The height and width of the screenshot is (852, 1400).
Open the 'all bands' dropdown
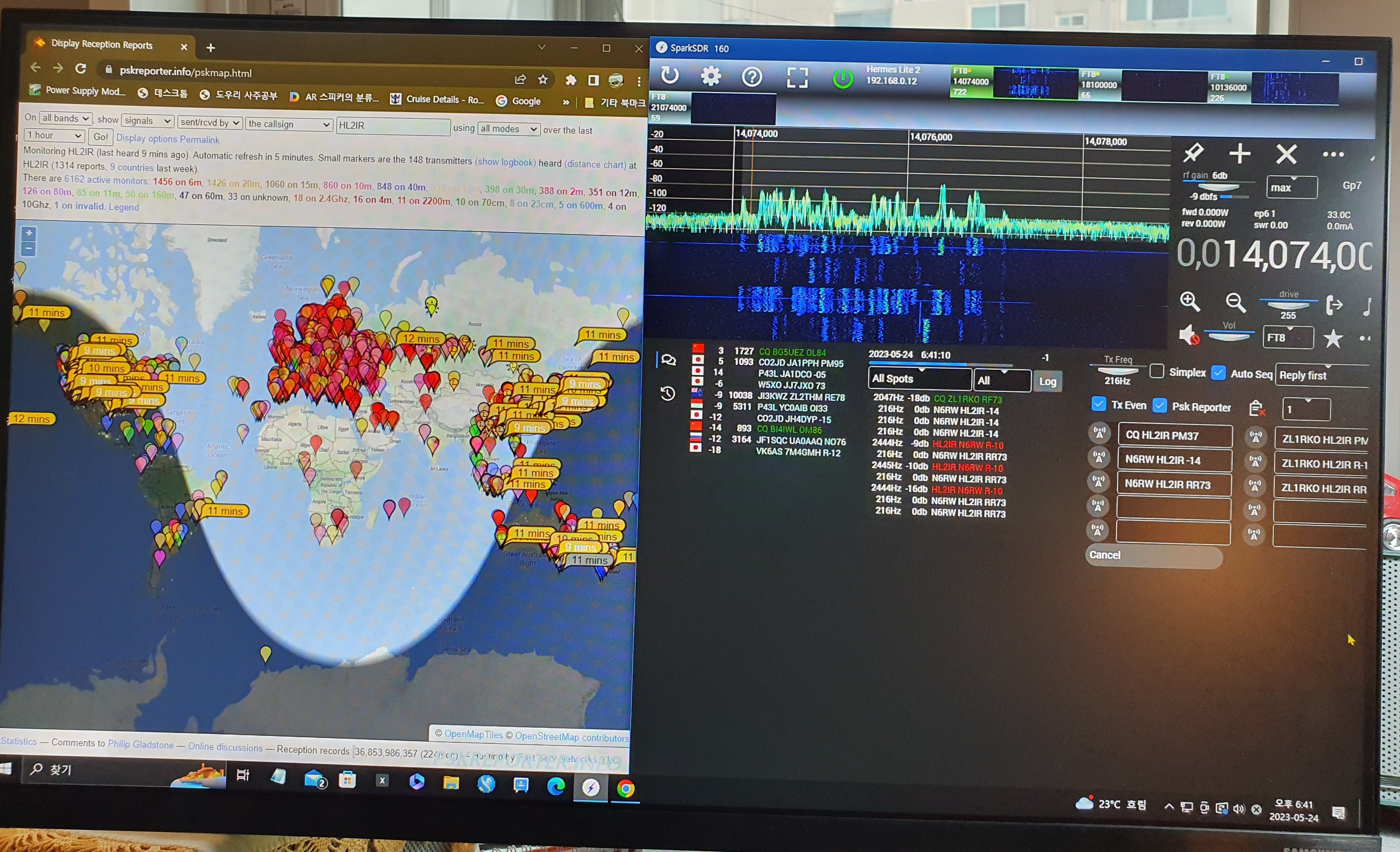click(65, 118)
